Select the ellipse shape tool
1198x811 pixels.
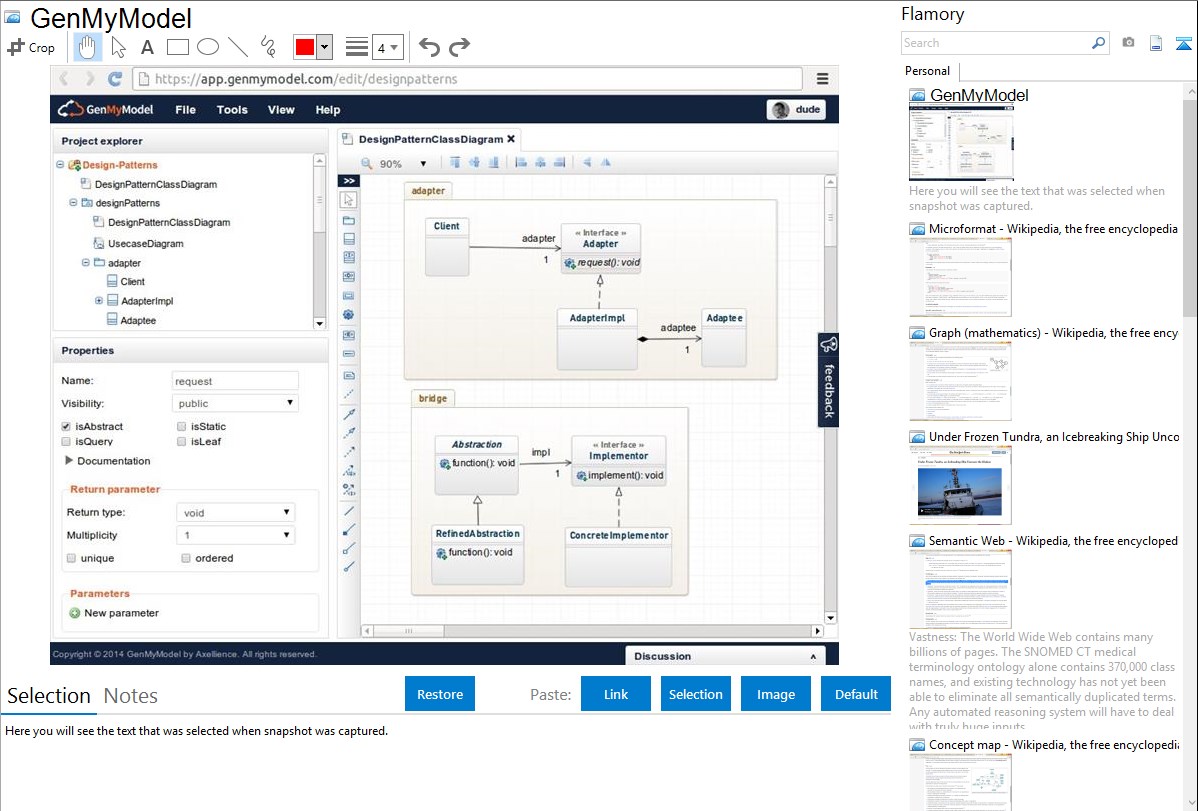207,47
